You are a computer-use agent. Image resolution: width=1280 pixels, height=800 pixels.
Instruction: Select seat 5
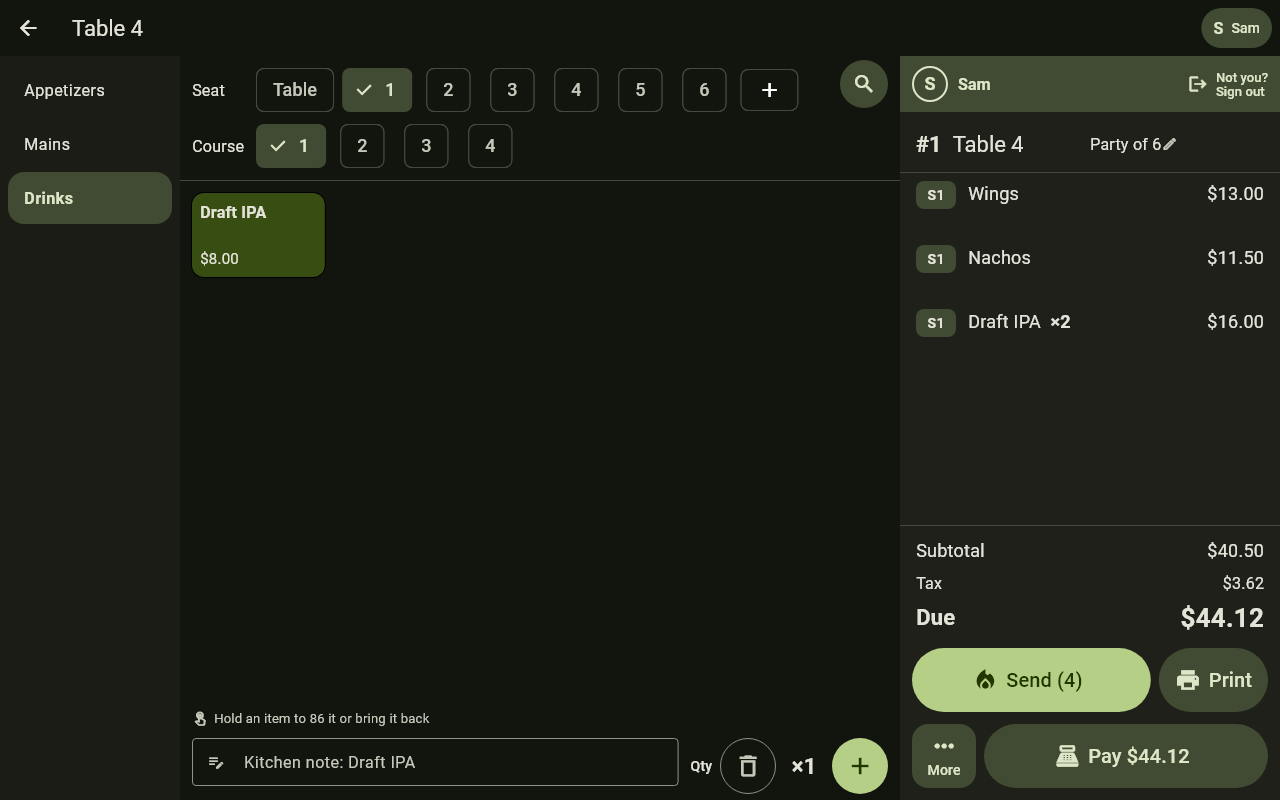(640, 90)
